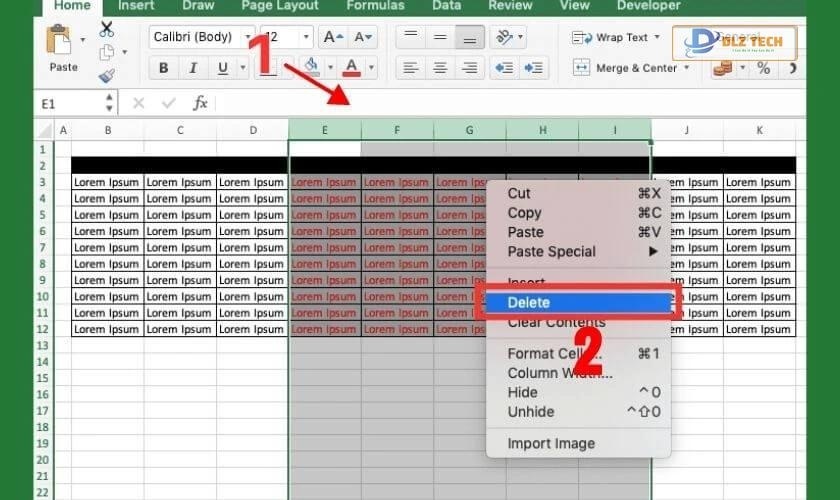Click the Format Painter brush icon
The image size is (840, 500).
coord(106,76)
